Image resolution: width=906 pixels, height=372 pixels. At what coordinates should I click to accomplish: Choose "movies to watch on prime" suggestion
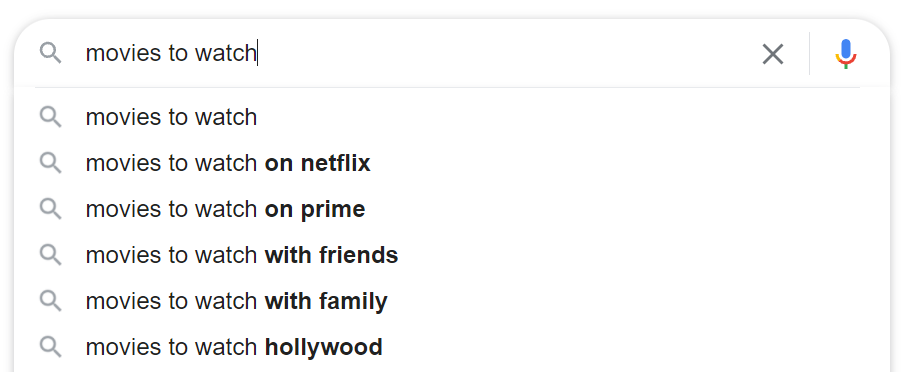point(452,209)
